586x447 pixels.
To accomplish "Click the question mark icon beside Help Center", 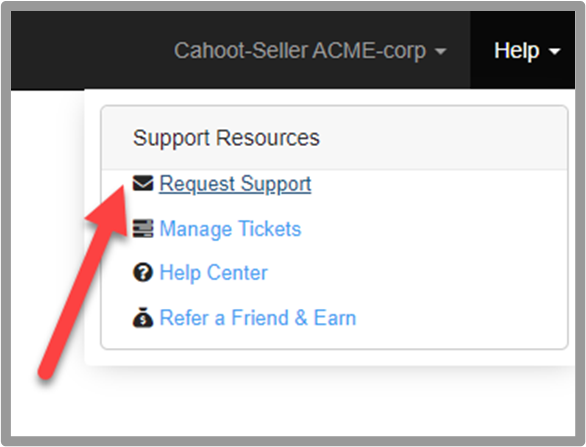I will (x=143, y=272).
